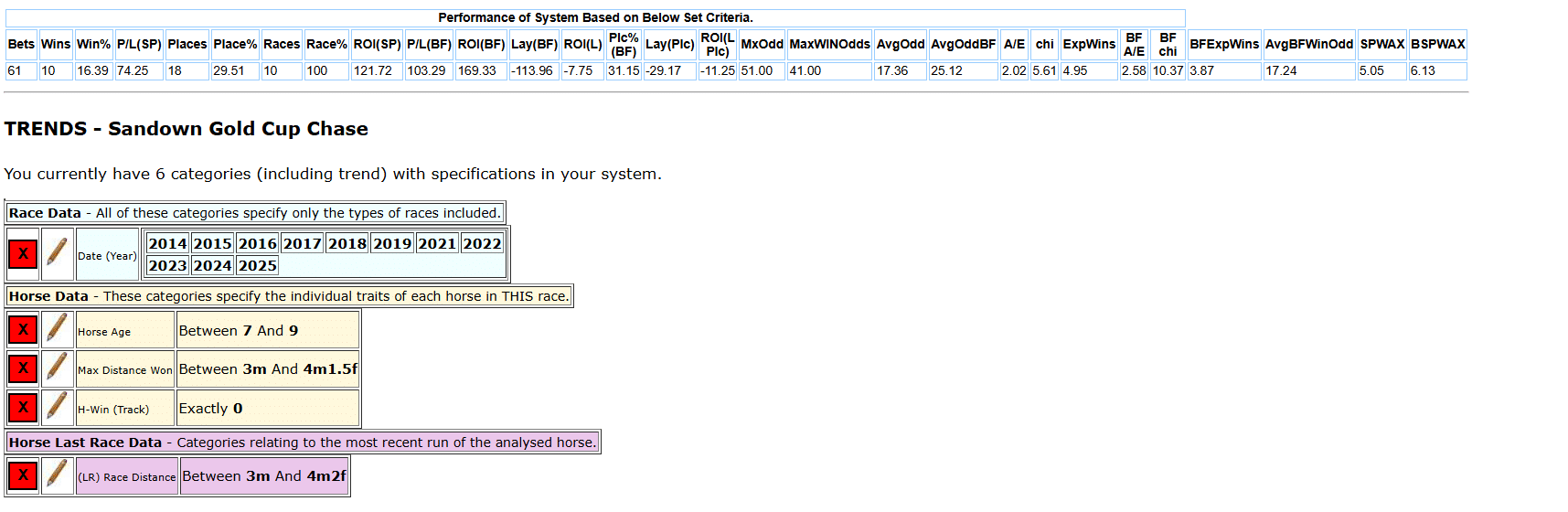Viewport: 1568px width, 512px height.
Task: Click the P/L(BF) column header
Action: [x=429, y=44]
